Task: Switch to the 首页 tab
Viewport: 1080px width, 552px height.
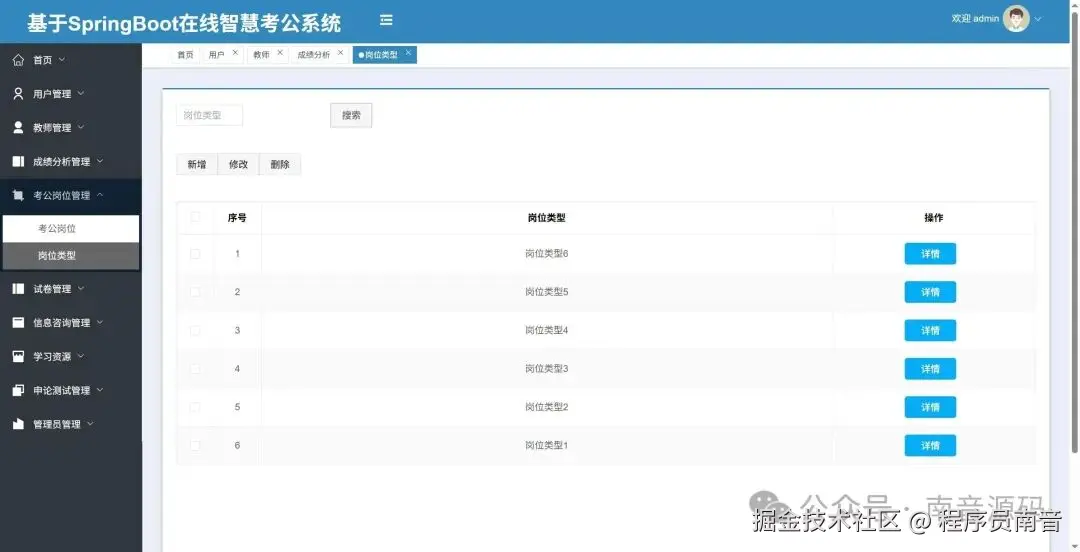Action: click(185, 55)
